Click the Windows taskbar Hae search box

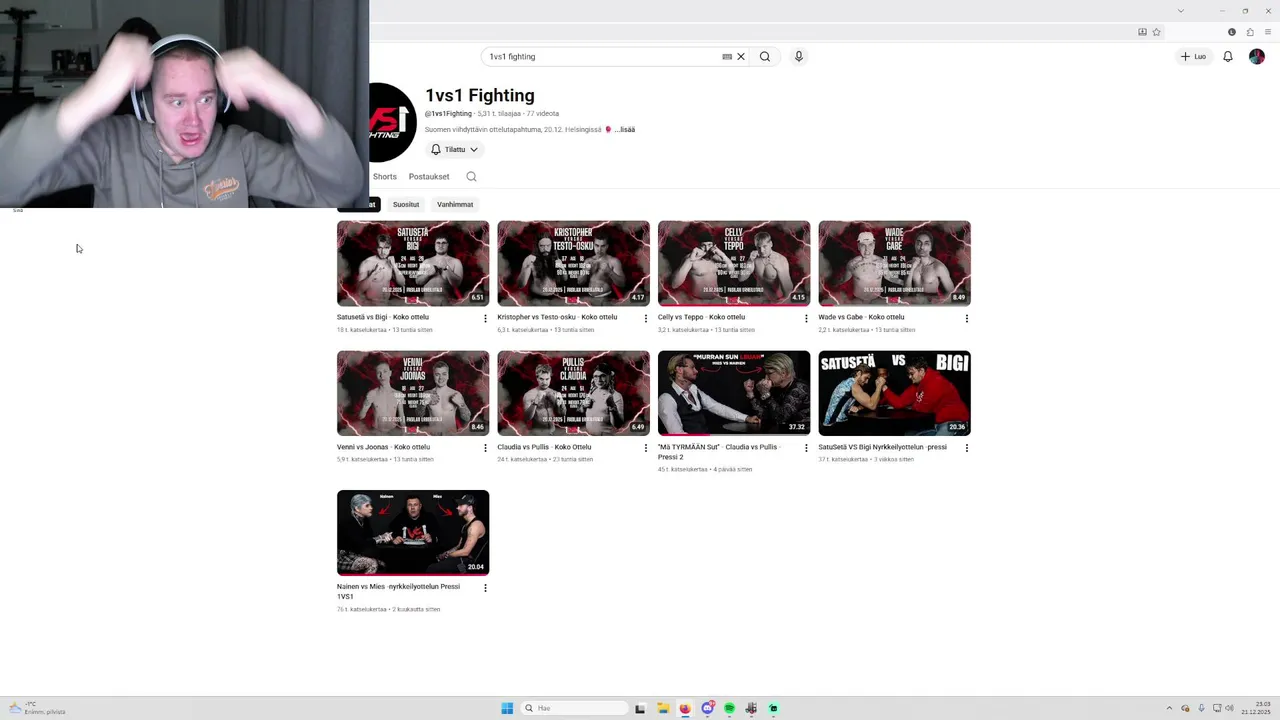(x=574, y=708)
